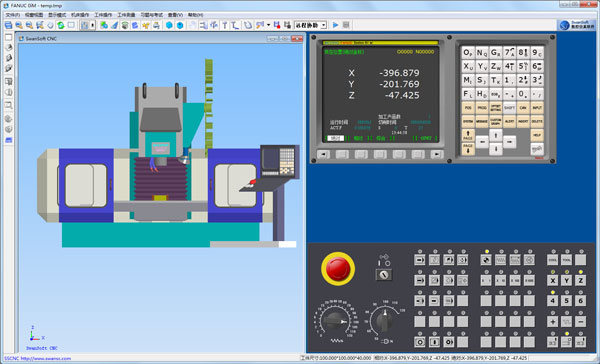Screen dimensions: 600x364
Task: Click the rapid traverse button between plus and minus
Action: pyautogui.click(x=566, y=322)
